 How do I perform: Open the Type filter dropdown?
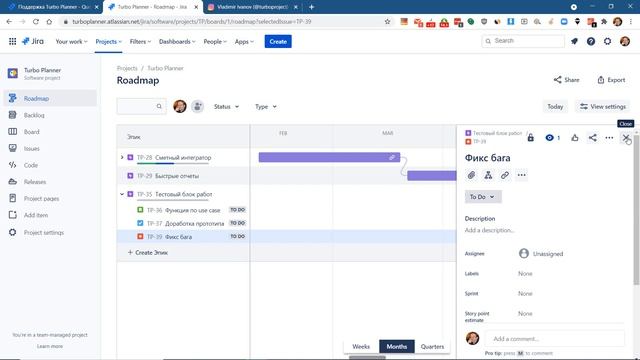click(x=266, y=107)
